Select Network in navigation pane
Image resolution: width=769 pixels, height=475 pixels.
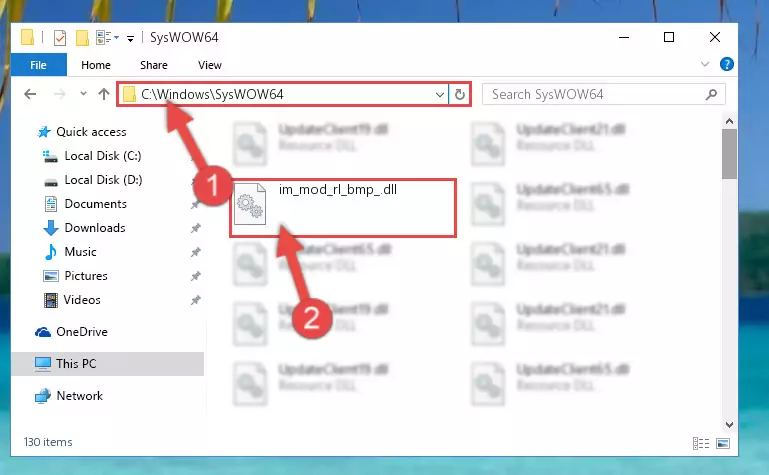click(79, 396)
